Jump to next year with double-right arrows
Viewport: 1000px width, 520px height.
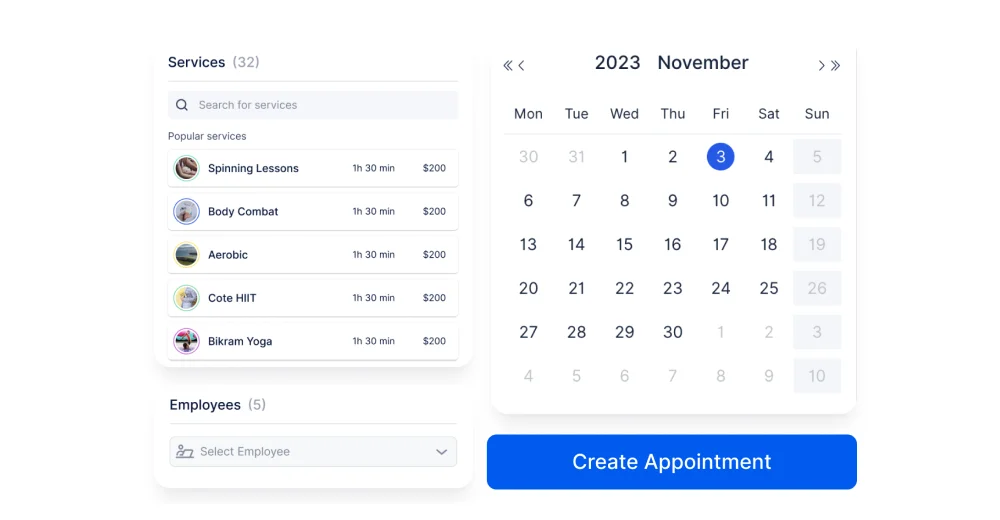[835, 65]
